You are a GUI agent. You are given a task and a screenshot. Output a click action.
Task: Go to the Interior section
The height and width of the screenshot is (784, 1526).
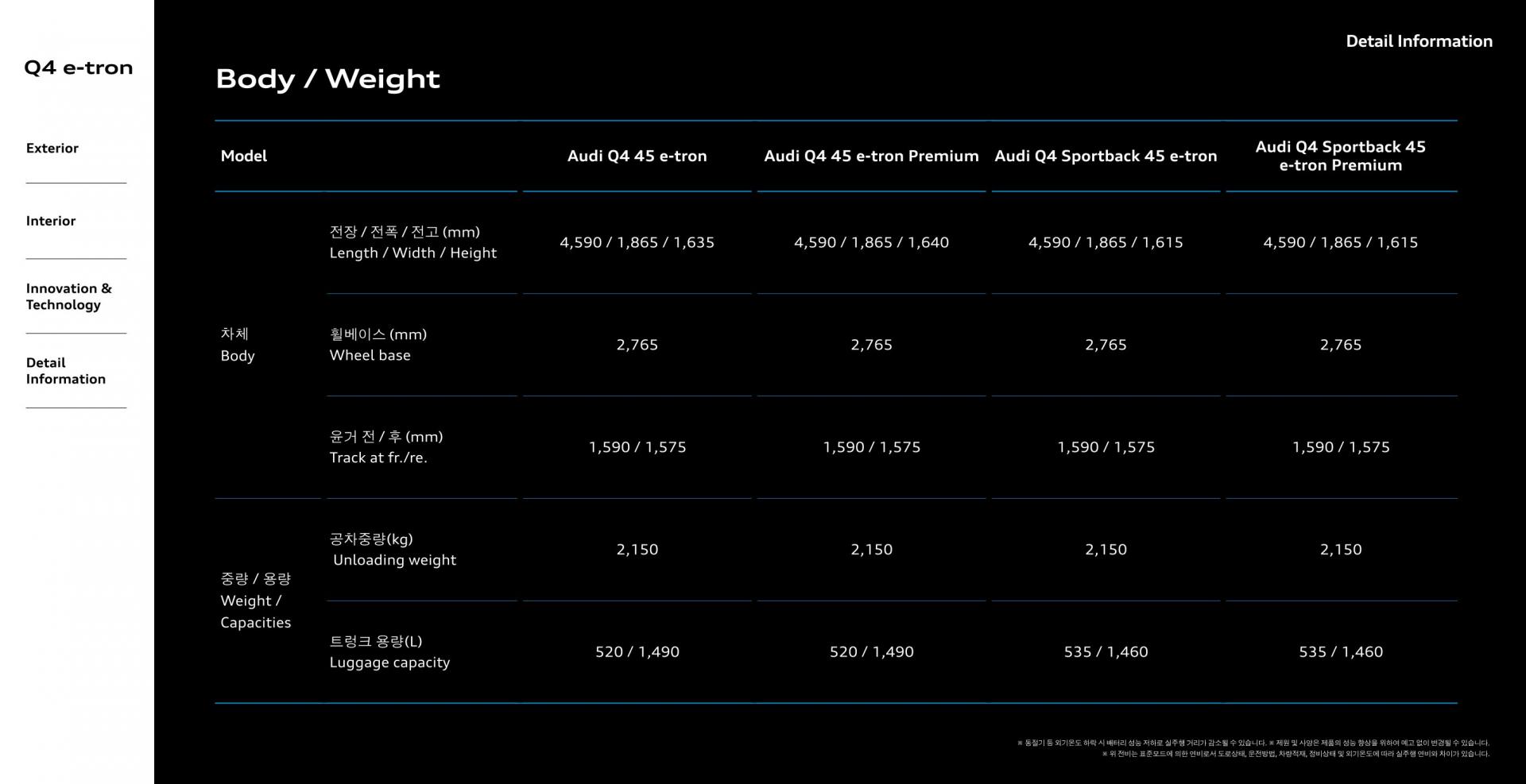coord(51,221)
